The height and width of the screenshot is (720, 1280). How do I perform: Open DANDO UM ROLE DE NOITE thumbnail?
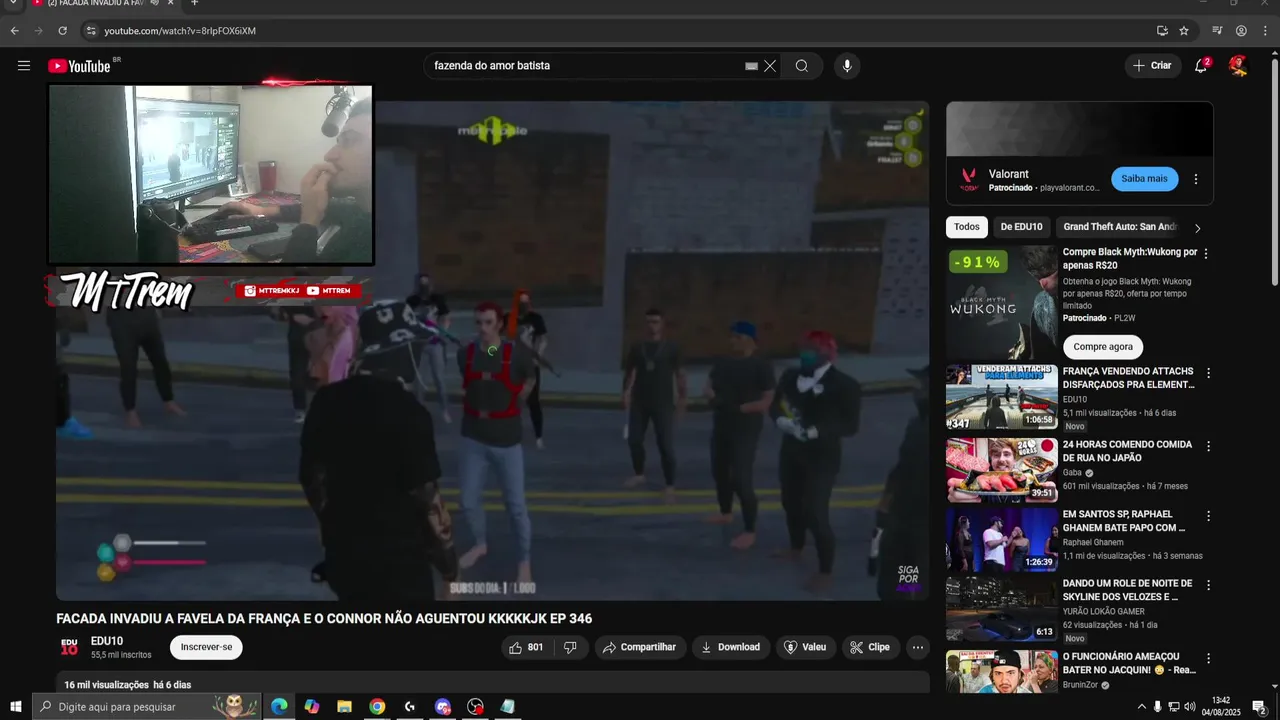pyautogui.click(x=1002, y=609)
